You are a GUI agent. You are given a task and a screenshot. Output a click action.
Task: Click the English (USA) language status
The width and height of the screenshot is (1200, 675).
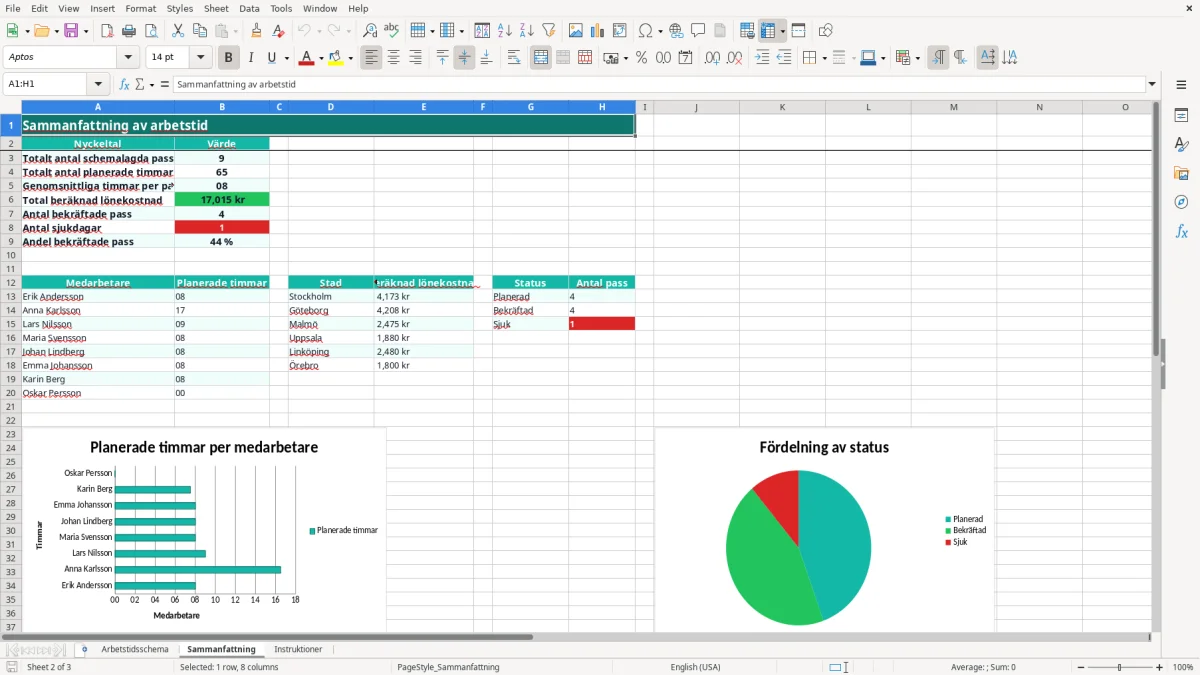pyautogui.click(x=695, y=667)
